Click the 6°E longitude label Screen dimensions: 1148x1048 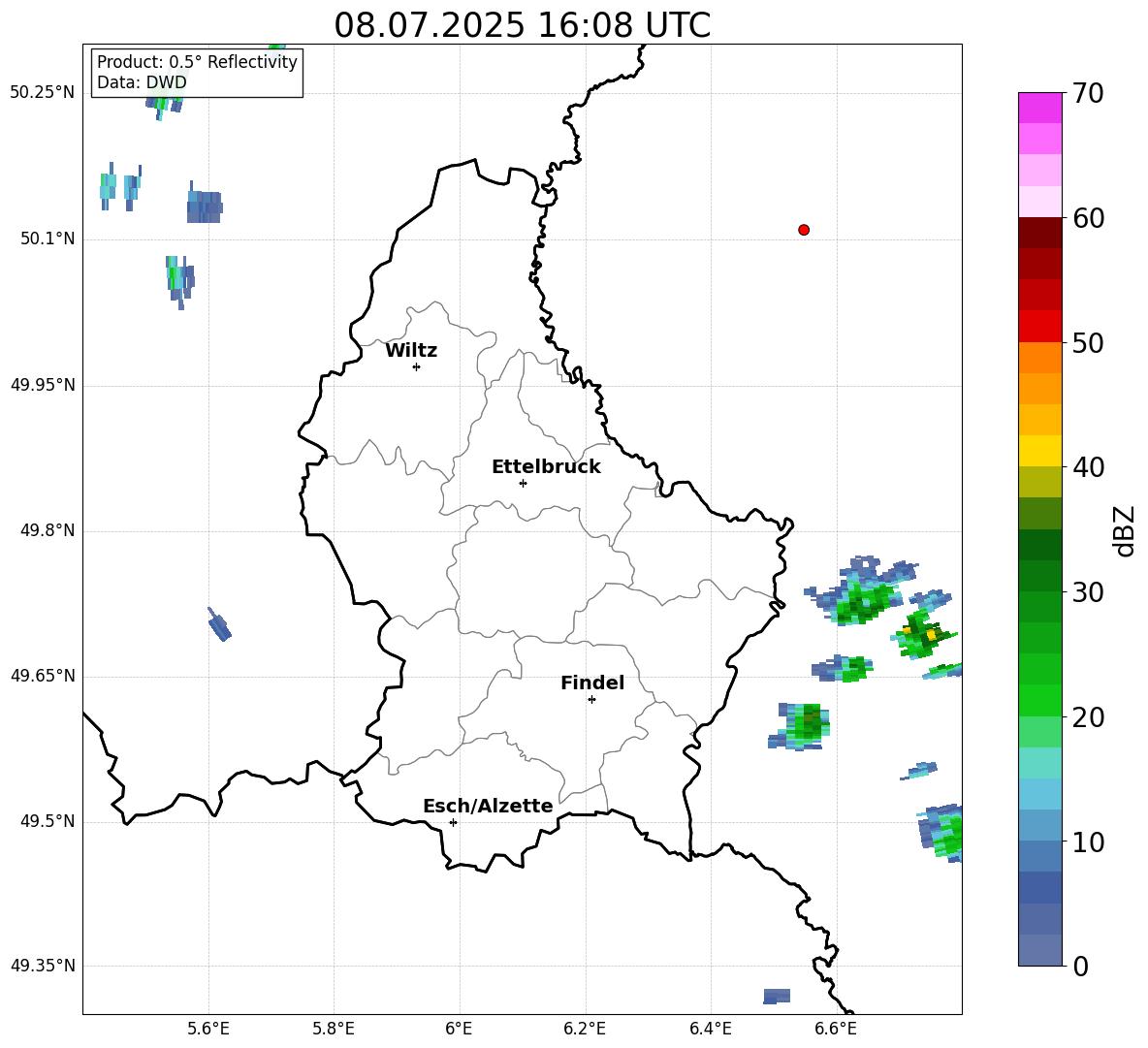pos(459,1029)
